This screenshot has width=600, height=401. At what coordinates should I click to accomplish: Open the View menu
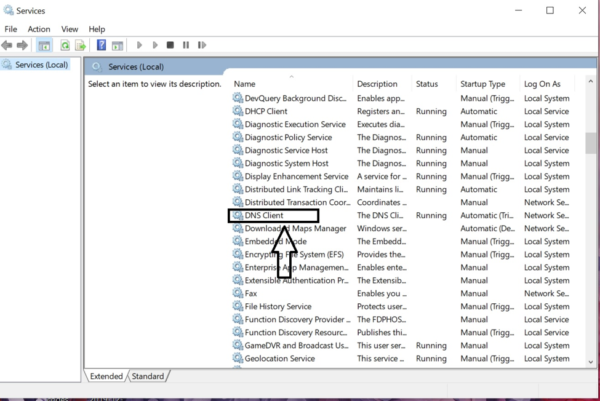coord(69,29)
